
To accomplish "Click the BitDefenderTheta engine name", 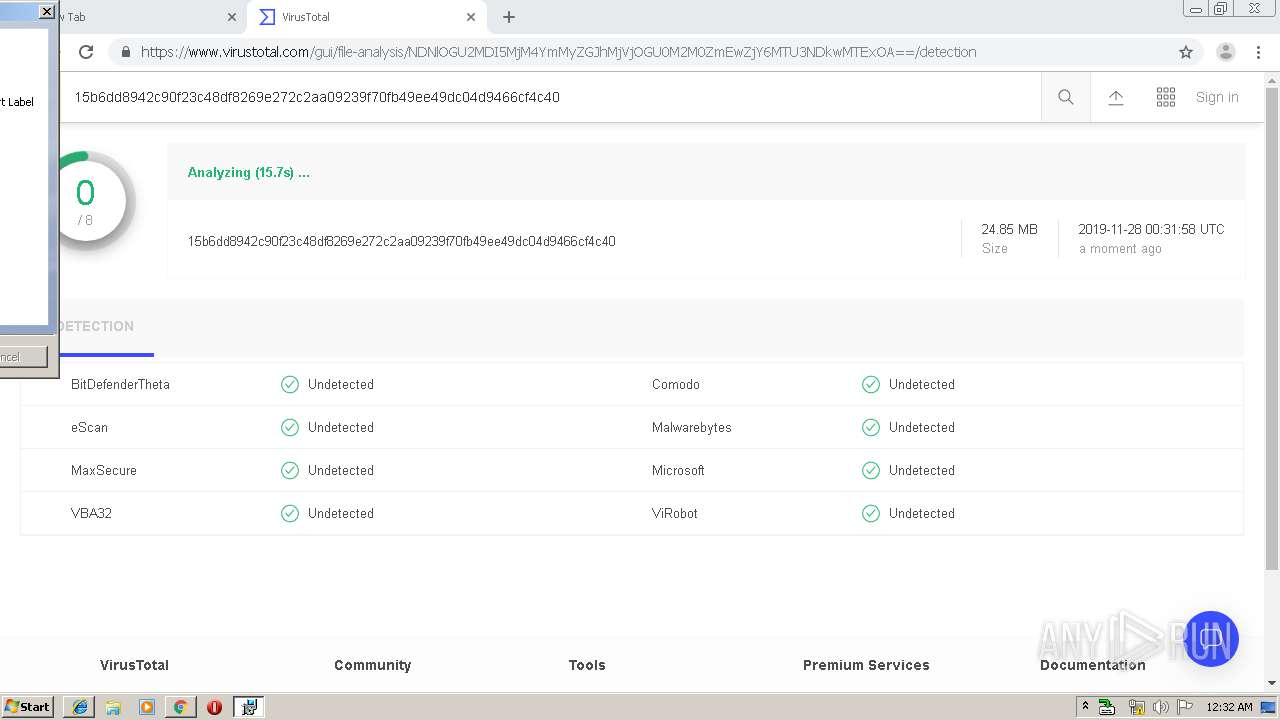I will pyautogui.click(x=120, y=384).
